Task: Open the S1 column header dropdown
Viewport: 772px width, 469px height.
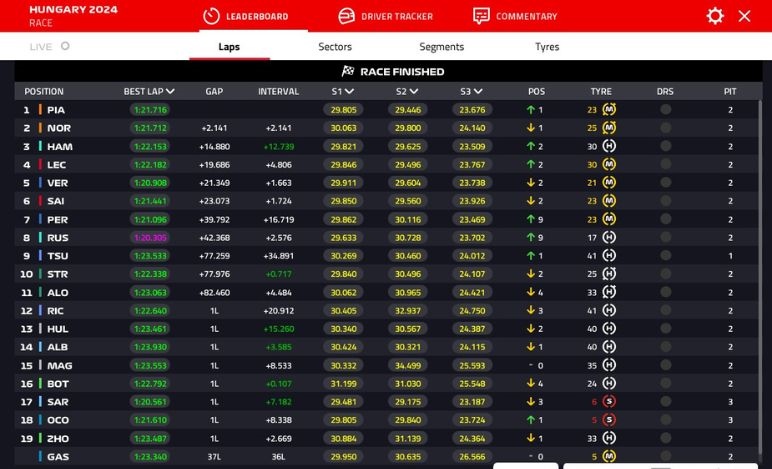Action: pos(350,91)
